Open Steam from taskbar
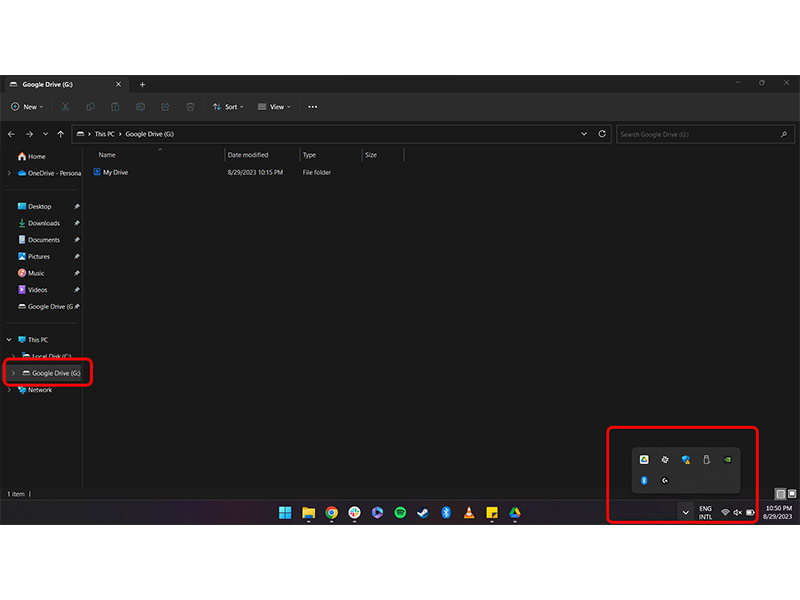The width and height of the screenshot is (800, 600). [423, 512]
